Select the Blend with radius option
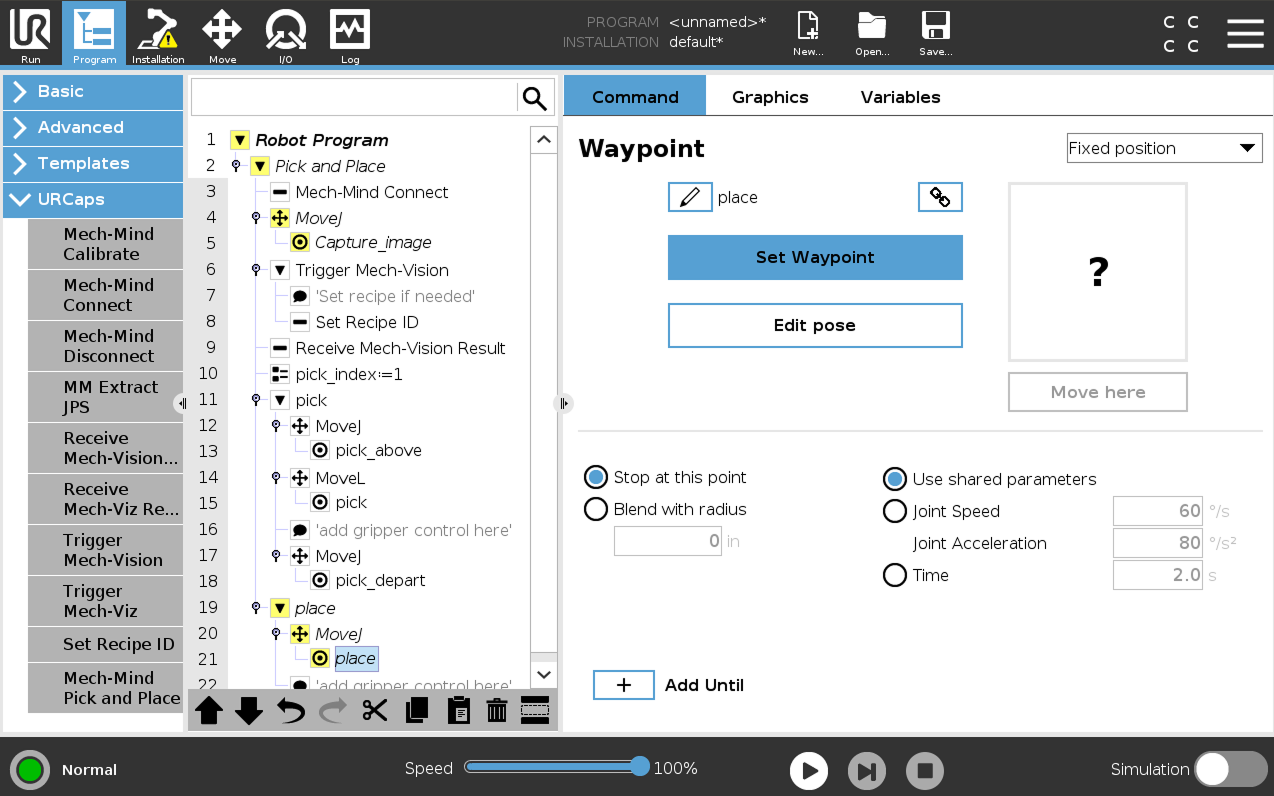Viewport: 1274px width, 796px height. 596,509
